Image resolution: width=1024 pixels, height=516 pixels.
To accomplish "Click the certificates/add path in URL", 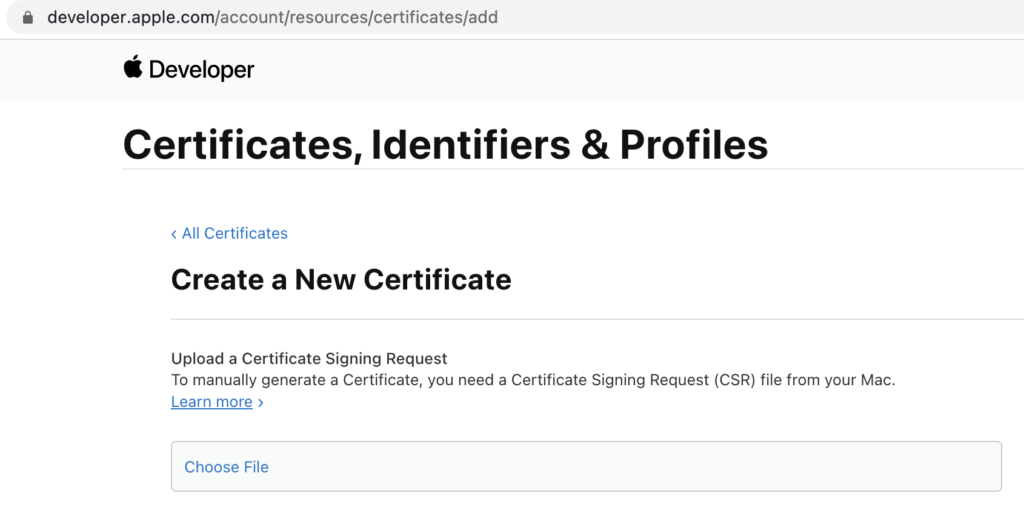I will tap(436, 17).
